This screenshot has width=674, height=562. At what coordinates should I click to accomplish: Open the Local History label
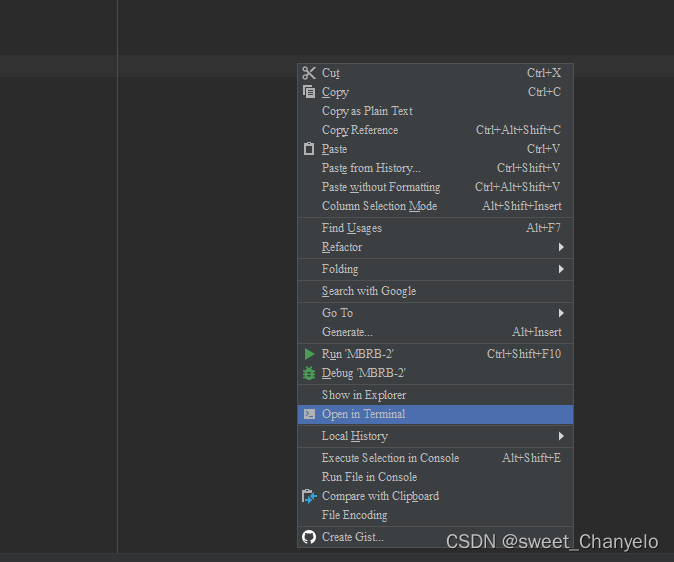point(355,436)
